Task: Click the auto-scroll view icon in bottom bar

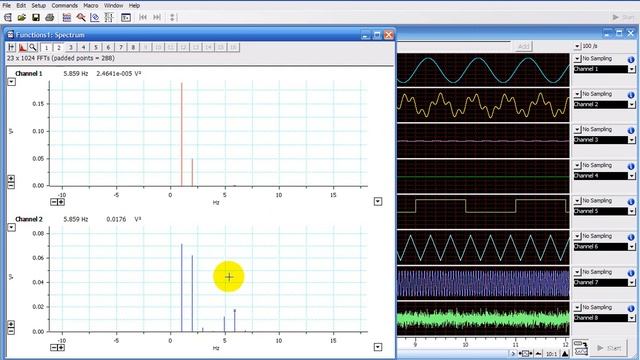Action: 525,353
